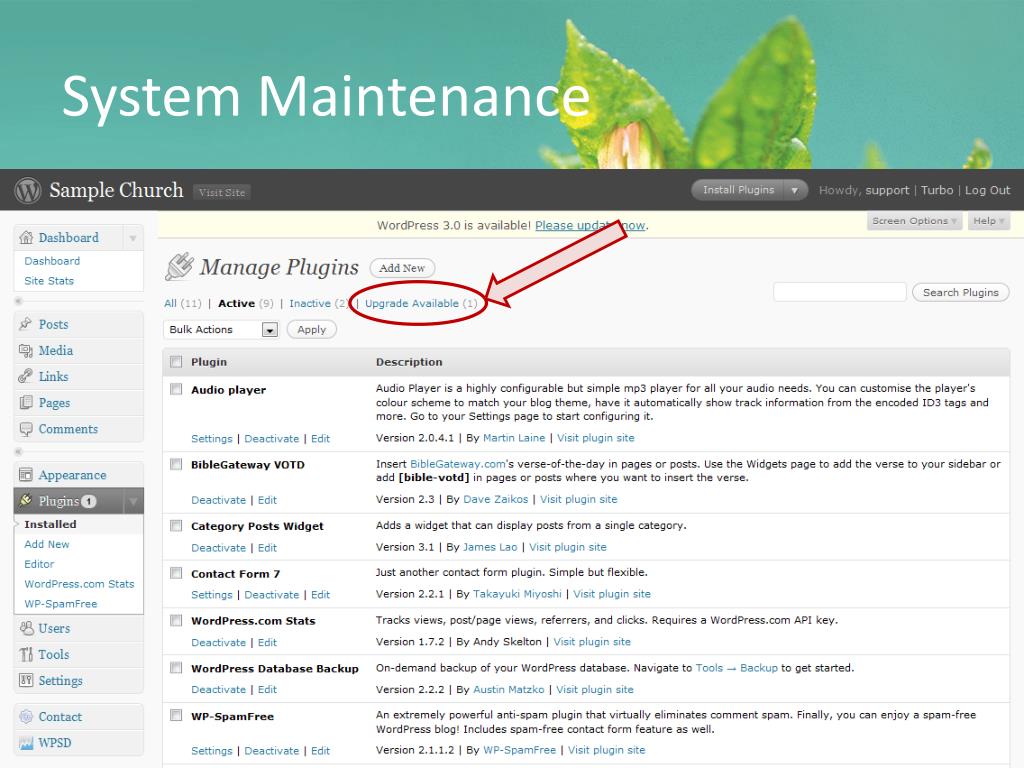
Task: Click the Add New button by Manage Plugins
Action: 402,268
